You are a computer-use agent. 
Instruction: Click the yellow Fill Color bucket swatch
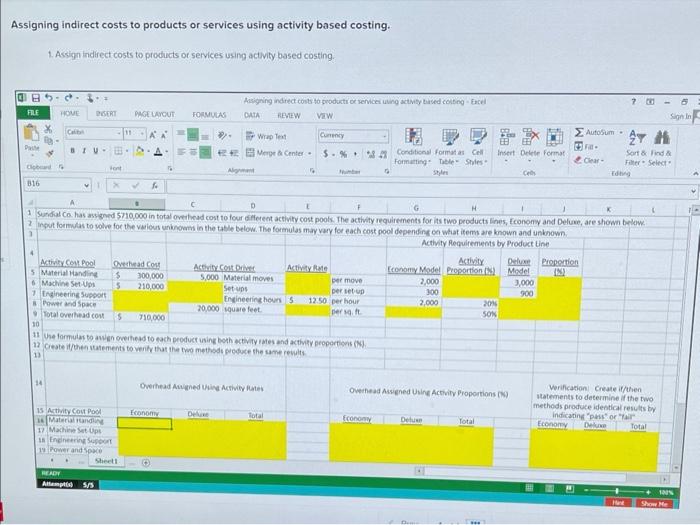pyautogui.click(x=139, y=152)
